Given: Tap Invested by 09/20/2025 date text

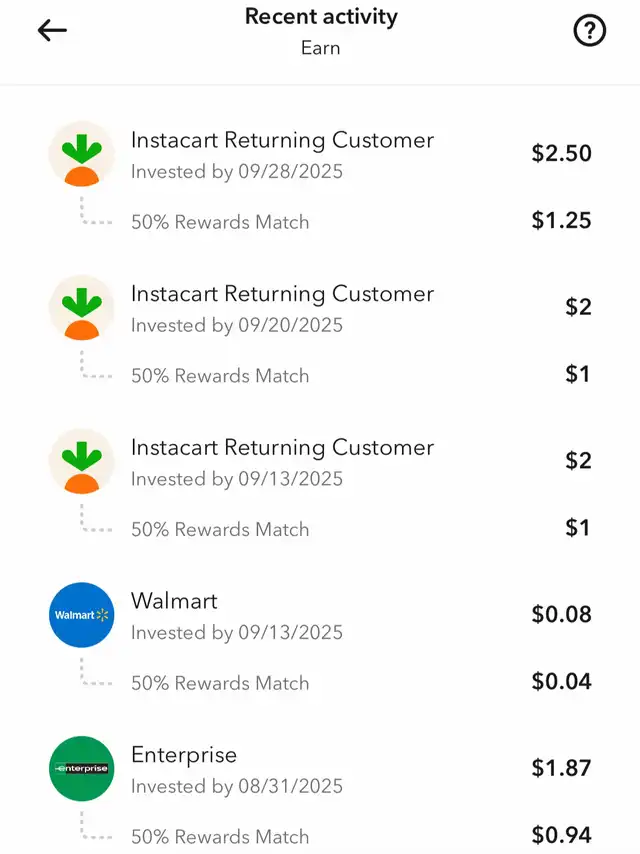Looking at the screenshot, I should point(237,325).
